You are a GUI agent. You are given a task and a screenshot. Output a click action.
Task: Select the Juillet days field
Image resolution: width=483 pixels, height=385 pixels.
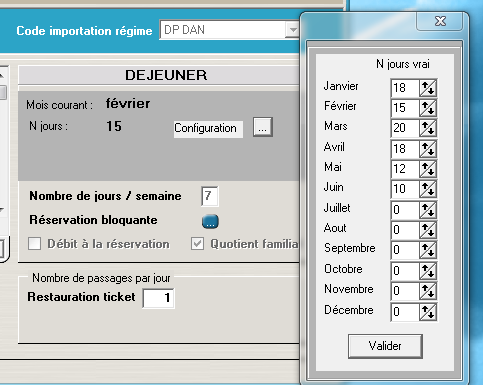click(x=405, y=210)
